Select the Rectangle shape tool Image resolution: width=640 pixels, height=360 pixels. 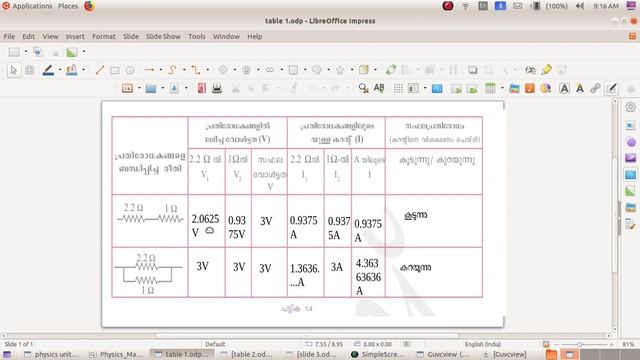(115, 70)
